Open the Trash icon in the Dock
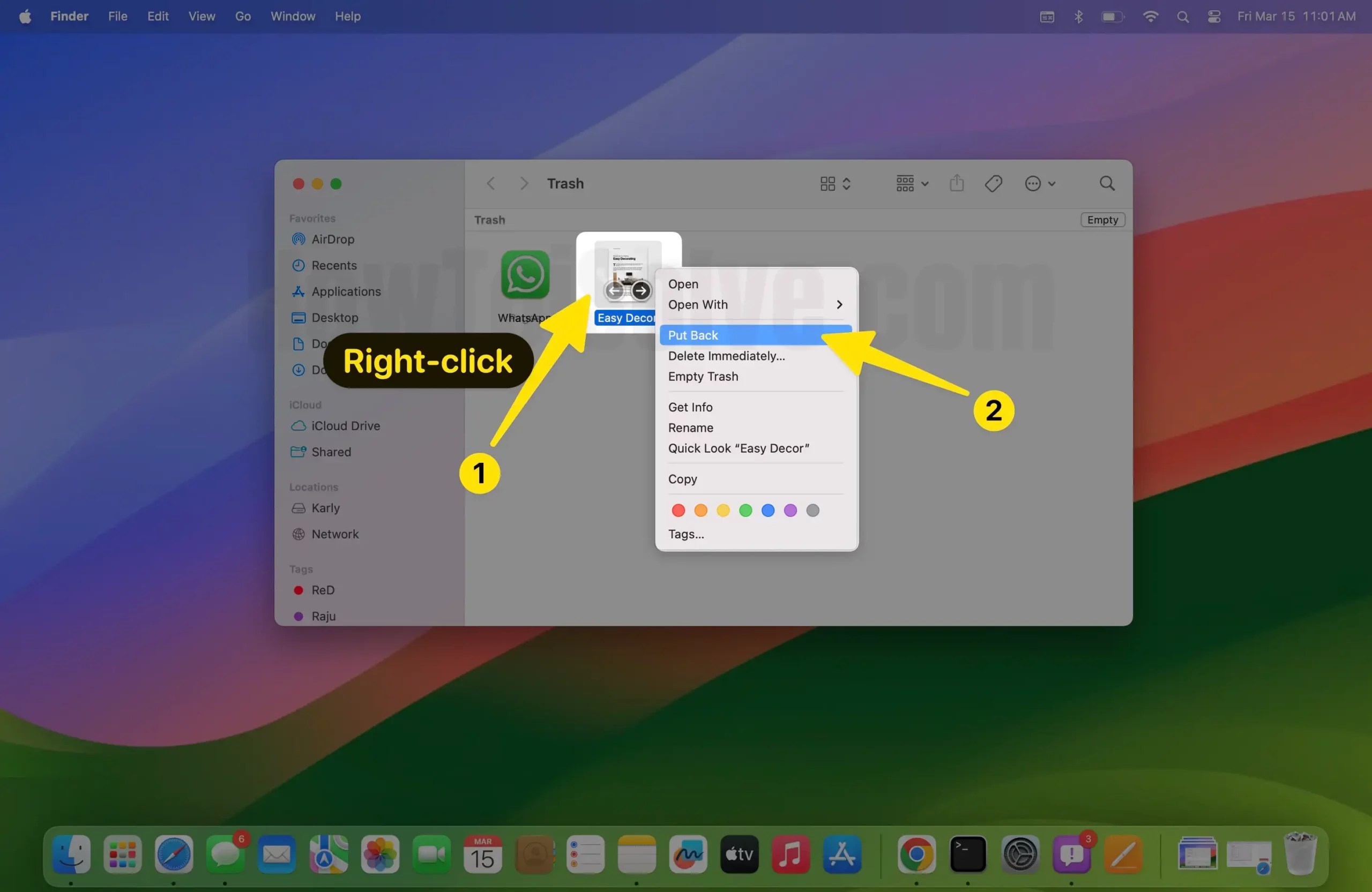 (x=1301, y=854)
